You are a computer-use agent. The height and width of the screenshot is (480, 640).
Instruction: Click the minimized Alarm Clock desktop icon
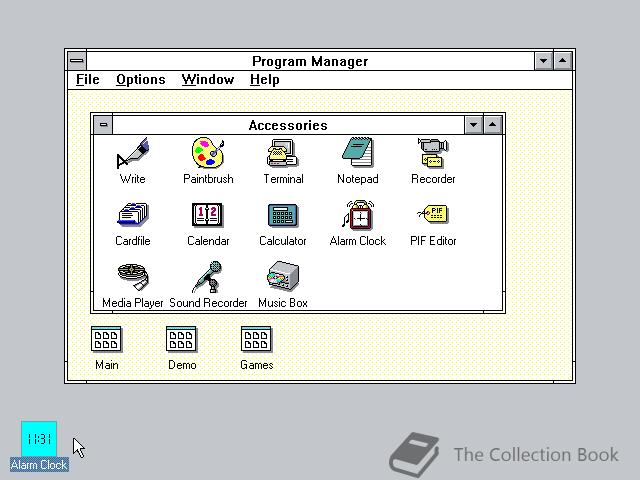point(39,439)
